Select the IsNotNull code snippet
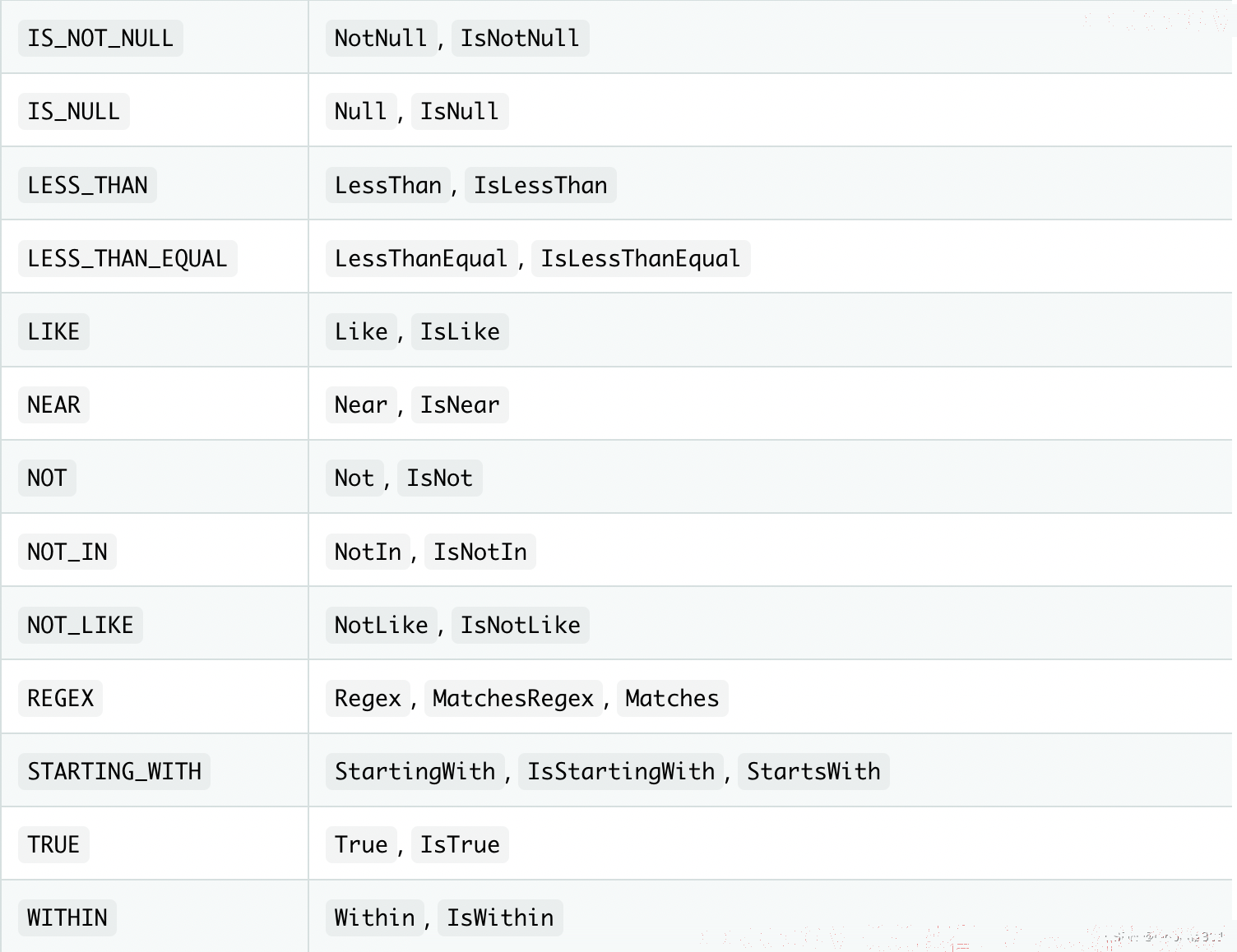The height and width of the screenshot is (952, 1237). (x=520, y=38)
